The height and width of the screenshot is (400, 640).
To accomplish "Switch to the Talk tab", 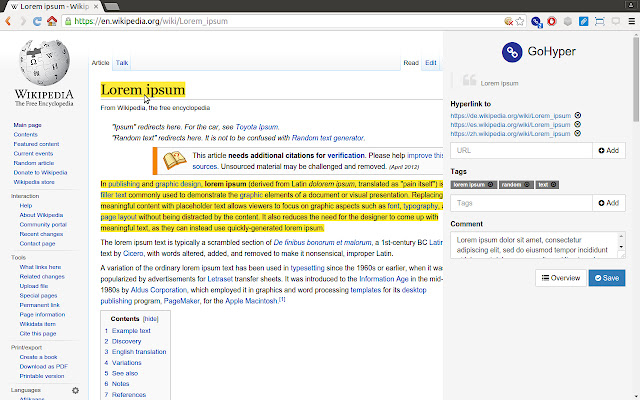I will coord(122,63).
